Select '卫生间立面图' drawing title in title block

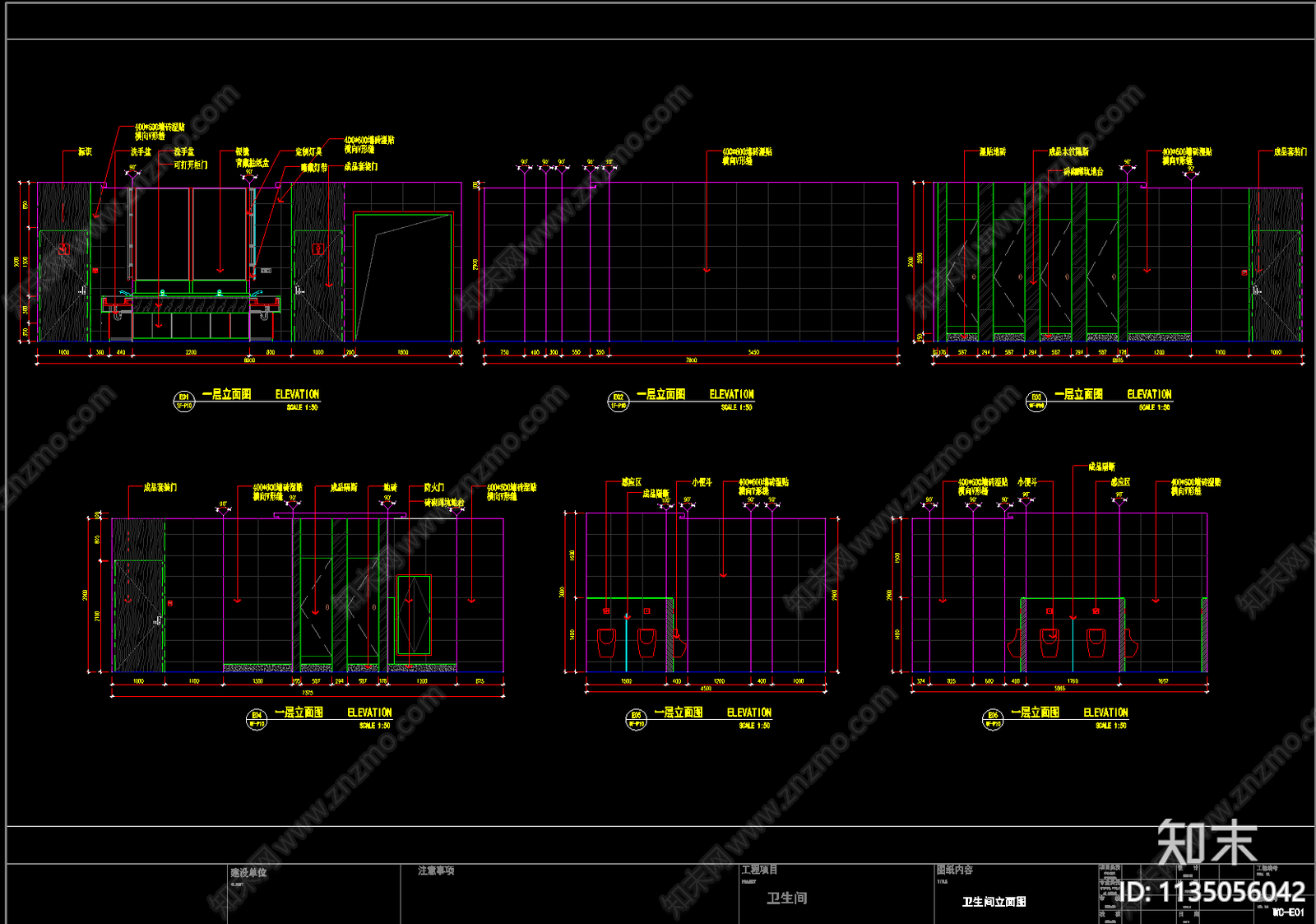(994, 902)
